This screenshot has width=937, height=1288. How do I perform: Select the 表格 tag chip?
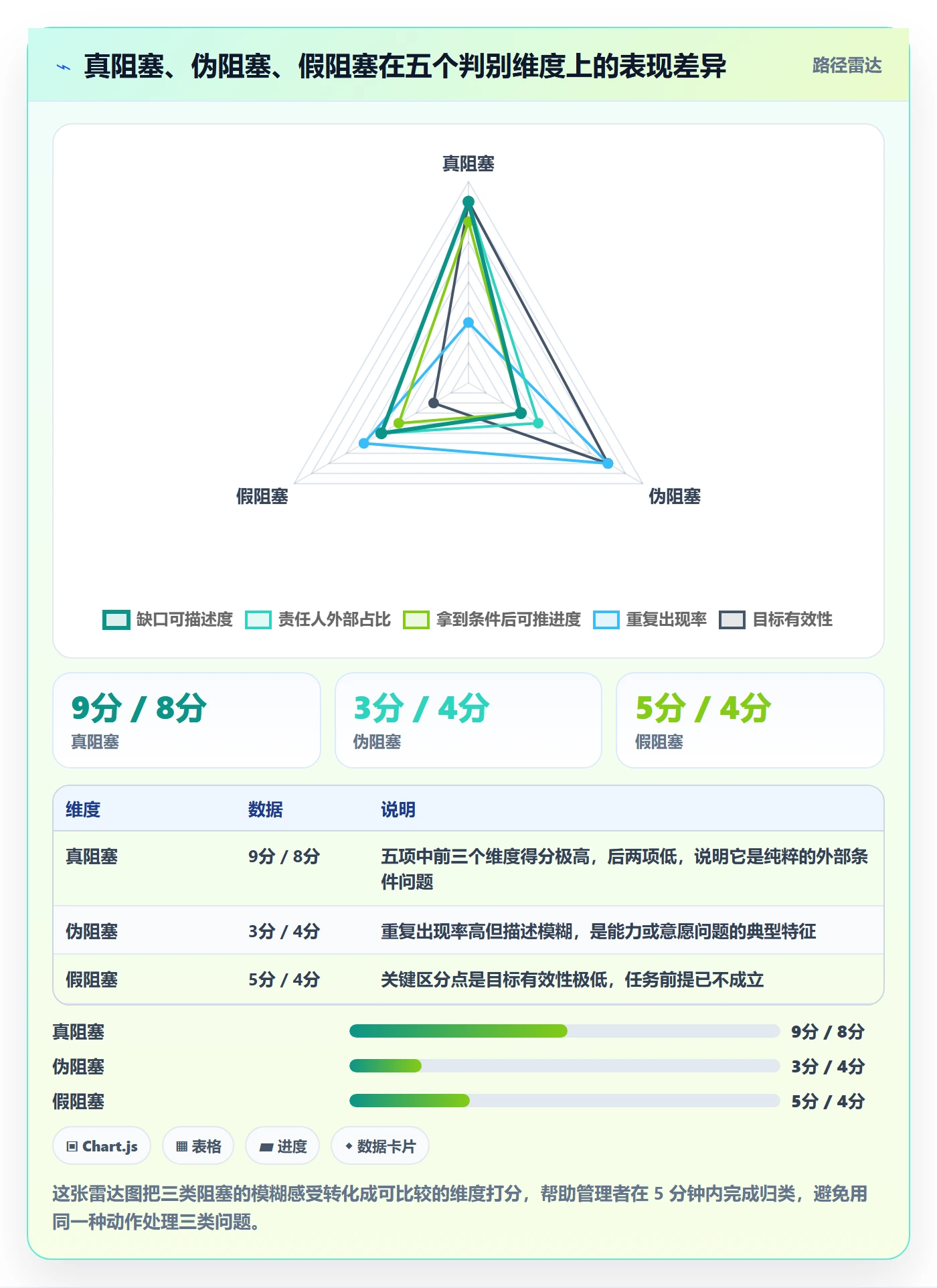pos(198,1146)
